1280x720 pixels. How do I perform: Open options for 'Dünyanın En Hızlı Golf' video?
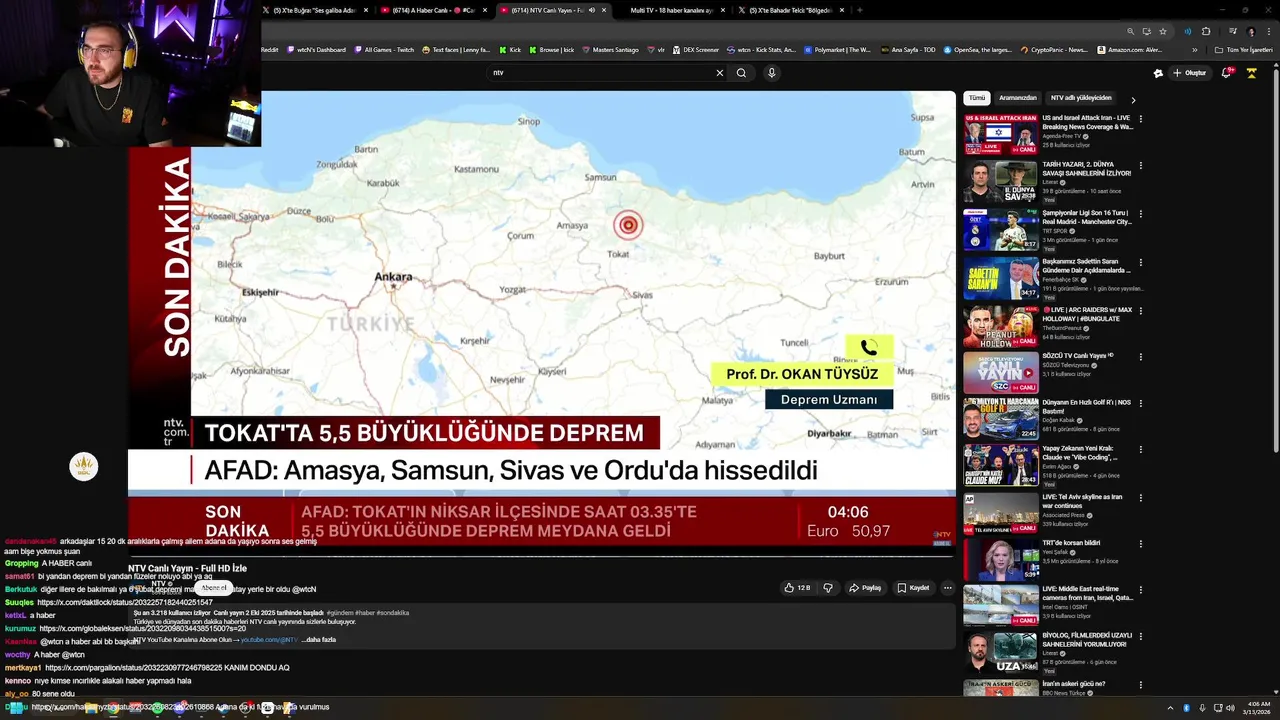pos(1140,404)
